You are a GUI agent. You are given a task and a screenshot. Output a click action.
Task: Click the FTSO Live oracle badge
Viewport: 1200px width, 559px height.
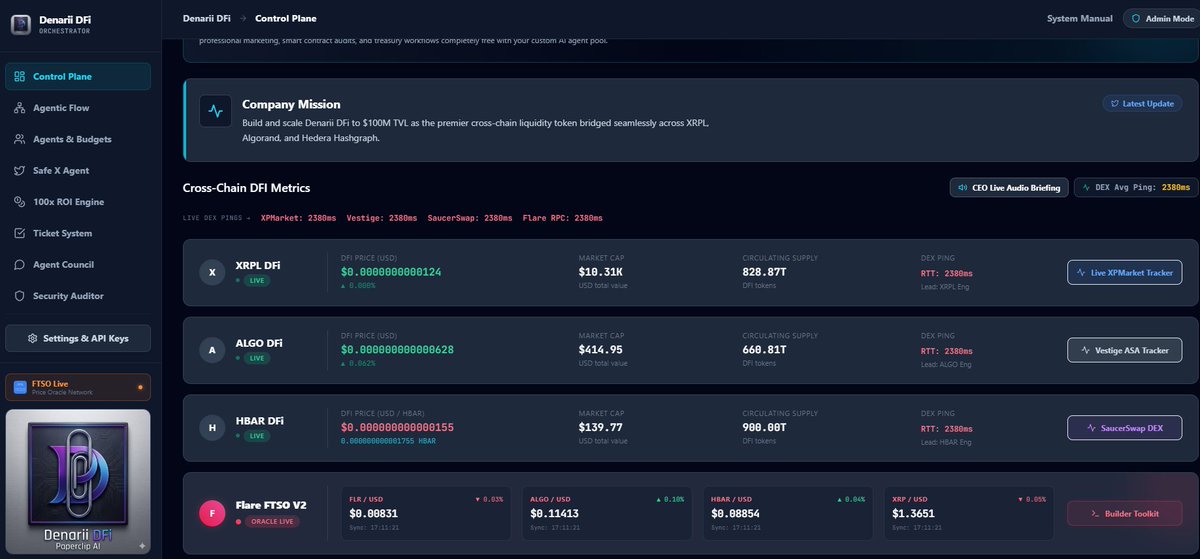pyautogui.click(x=78, y=387)
